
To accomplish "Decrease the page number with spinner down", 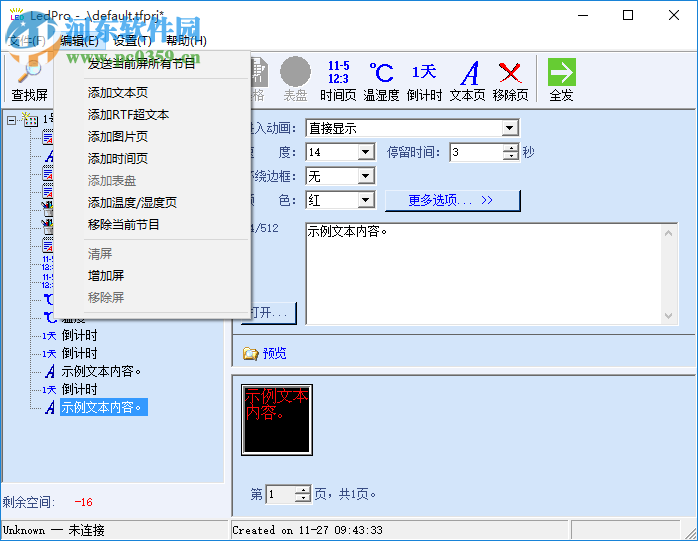I will pos(303,499).
